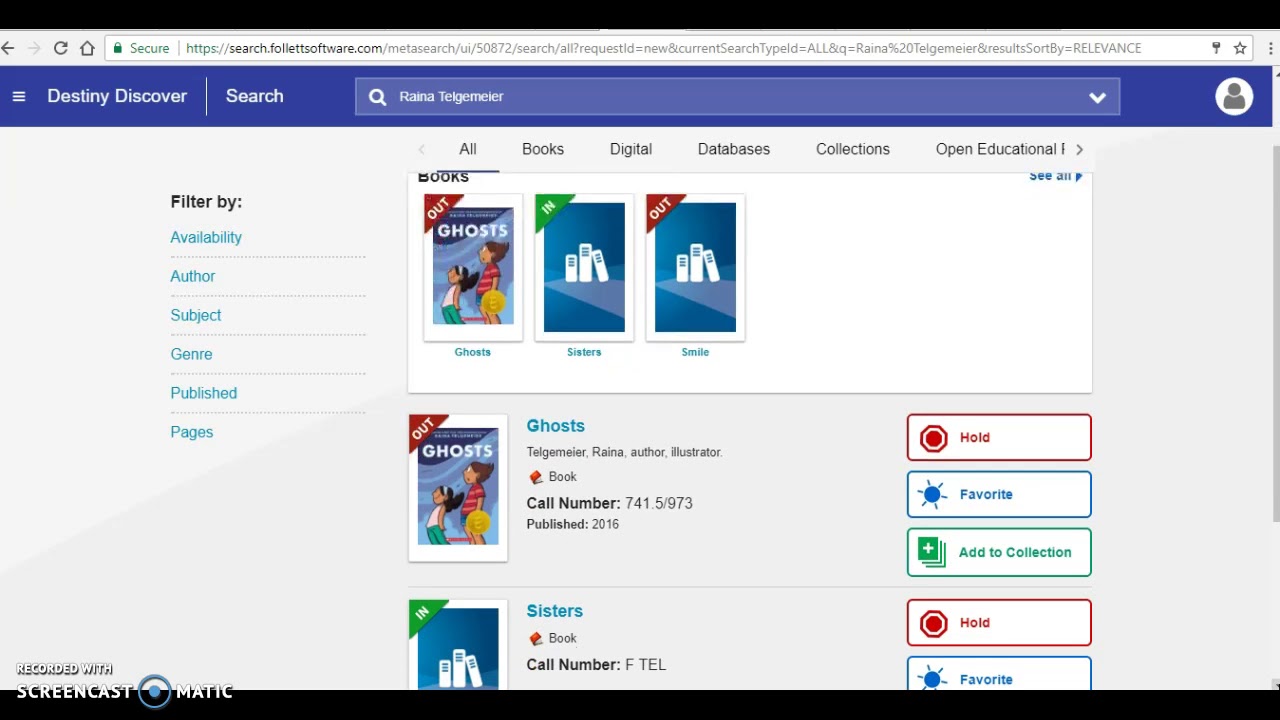Screen dimensions: 1280x720
Task: Click the key icon in the address bar
Action: [1216, 48]
